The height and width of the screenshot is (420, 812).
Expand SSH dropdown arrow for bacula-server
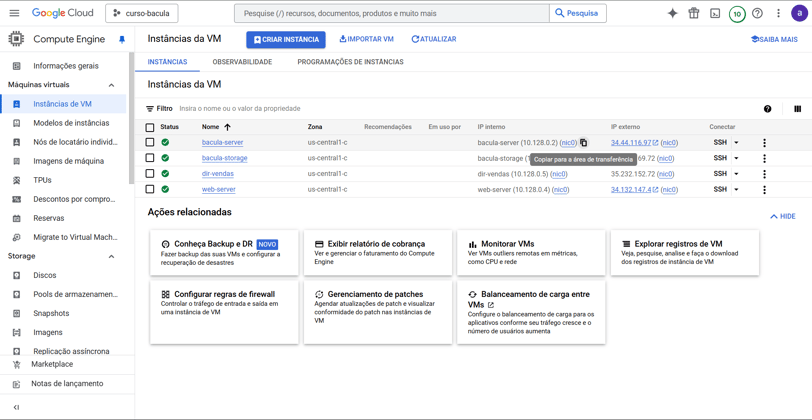click(x=736, y=143)
